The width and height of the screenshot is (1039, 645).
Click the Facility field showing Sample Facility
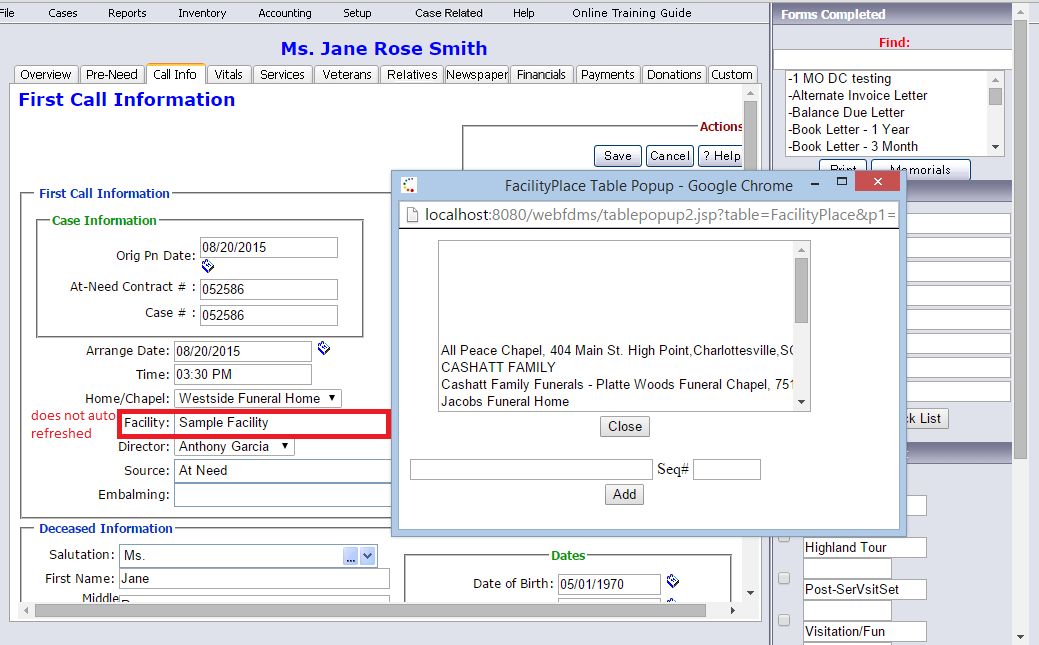click(281, 423)
